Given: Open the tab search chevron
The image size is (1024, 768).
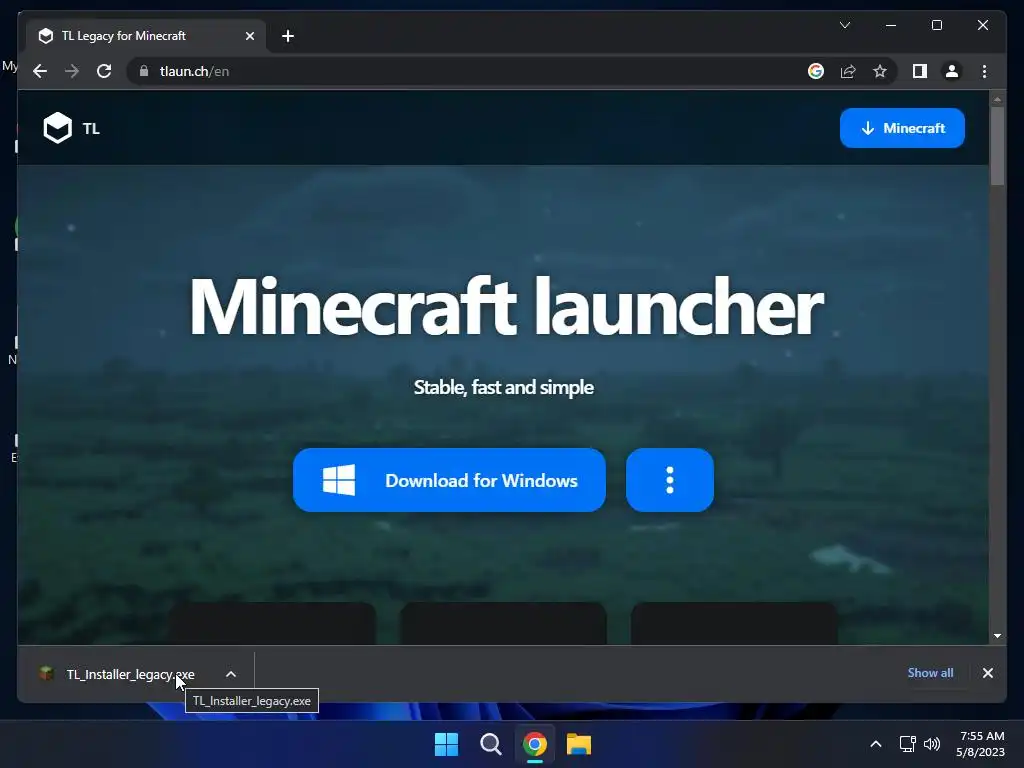Looking at the screenshot, I should click(x=844, y=25).
